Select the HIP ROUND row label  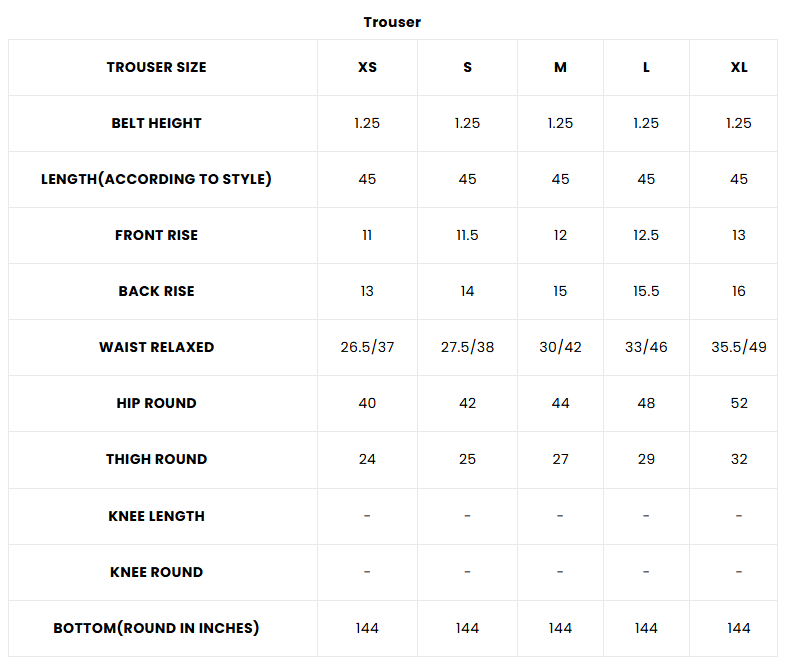pyautogui.click(x=156, y=403)
